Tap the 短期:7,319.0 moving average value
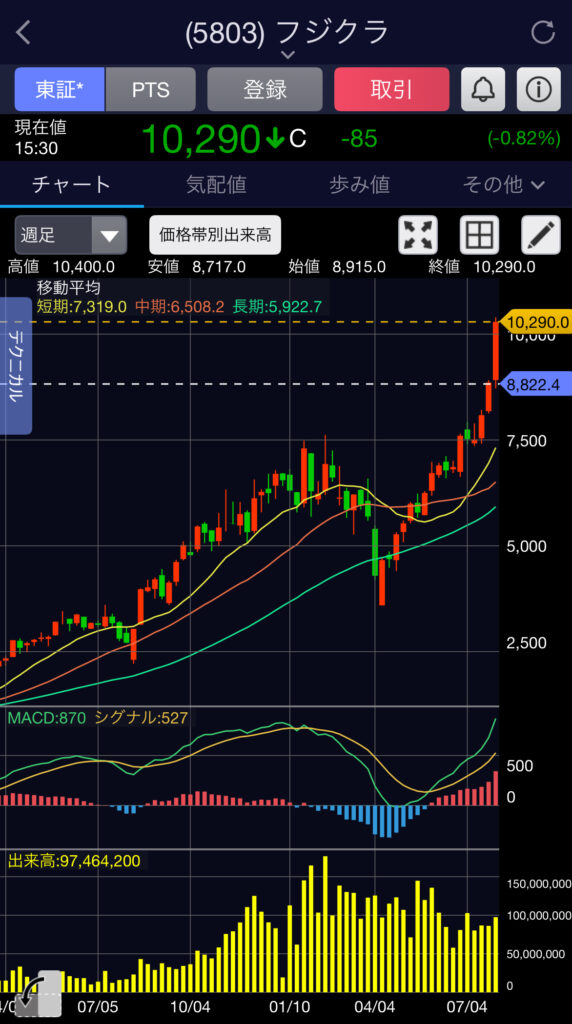This screenshot has width=572, height=1024. pyautogui.click(x=81, y=306)
